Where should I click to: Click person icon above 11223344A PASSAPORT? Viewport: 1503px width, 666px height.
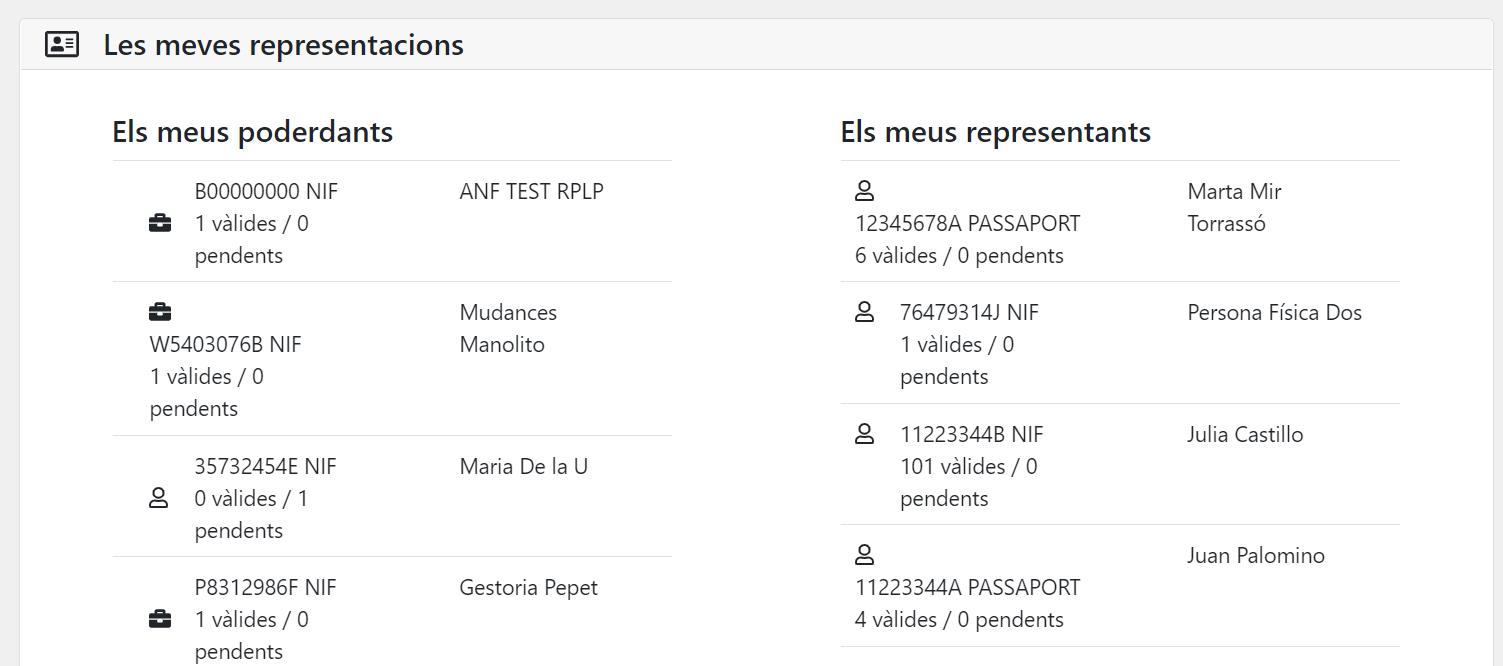[865, 555]
